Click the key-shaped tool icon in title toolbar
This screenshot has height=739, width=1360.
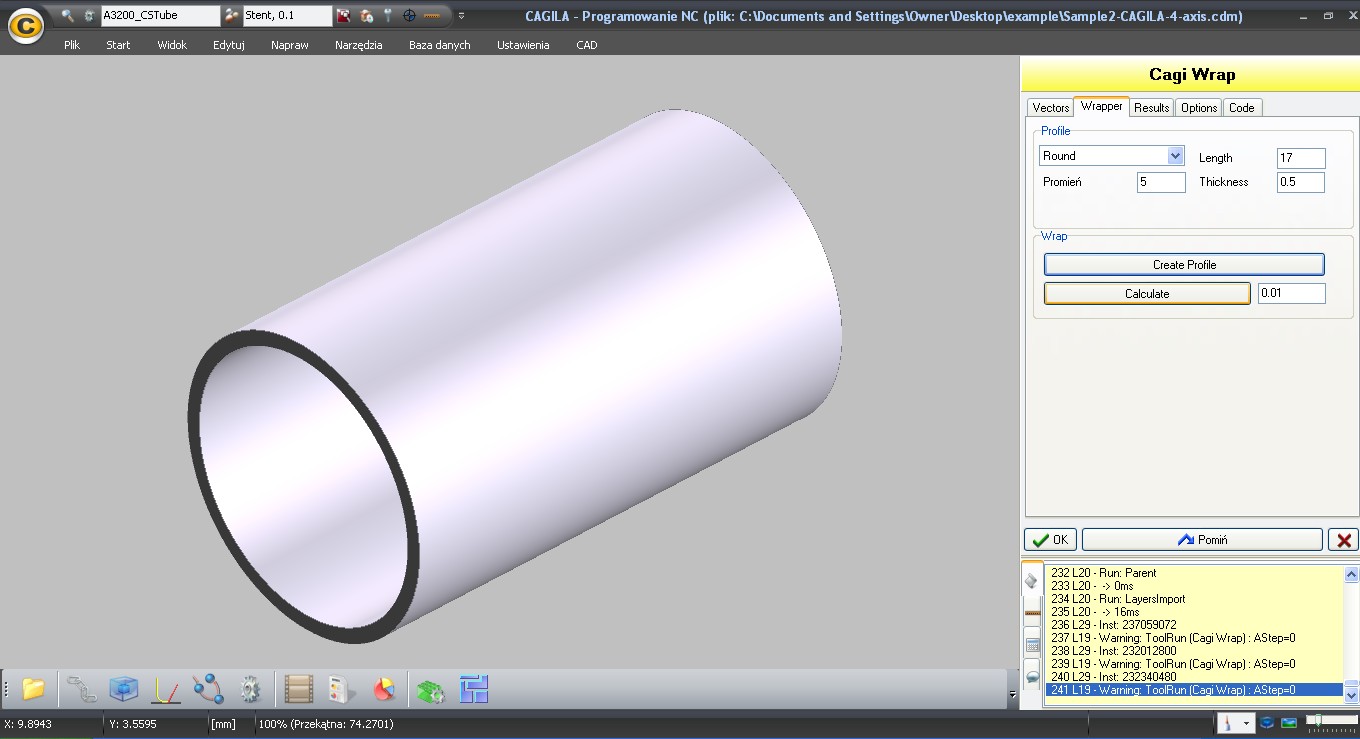(x=388, y=16)
